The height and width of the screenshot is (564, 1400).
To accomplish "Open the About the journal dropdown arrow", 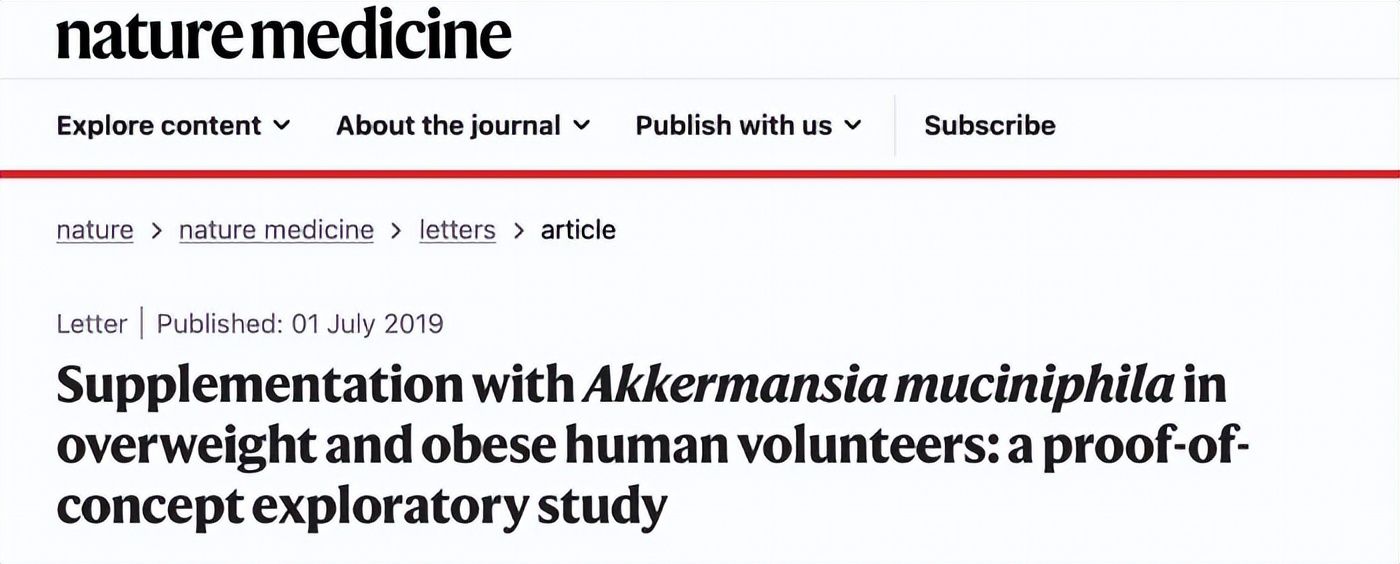I will point(582,125).
